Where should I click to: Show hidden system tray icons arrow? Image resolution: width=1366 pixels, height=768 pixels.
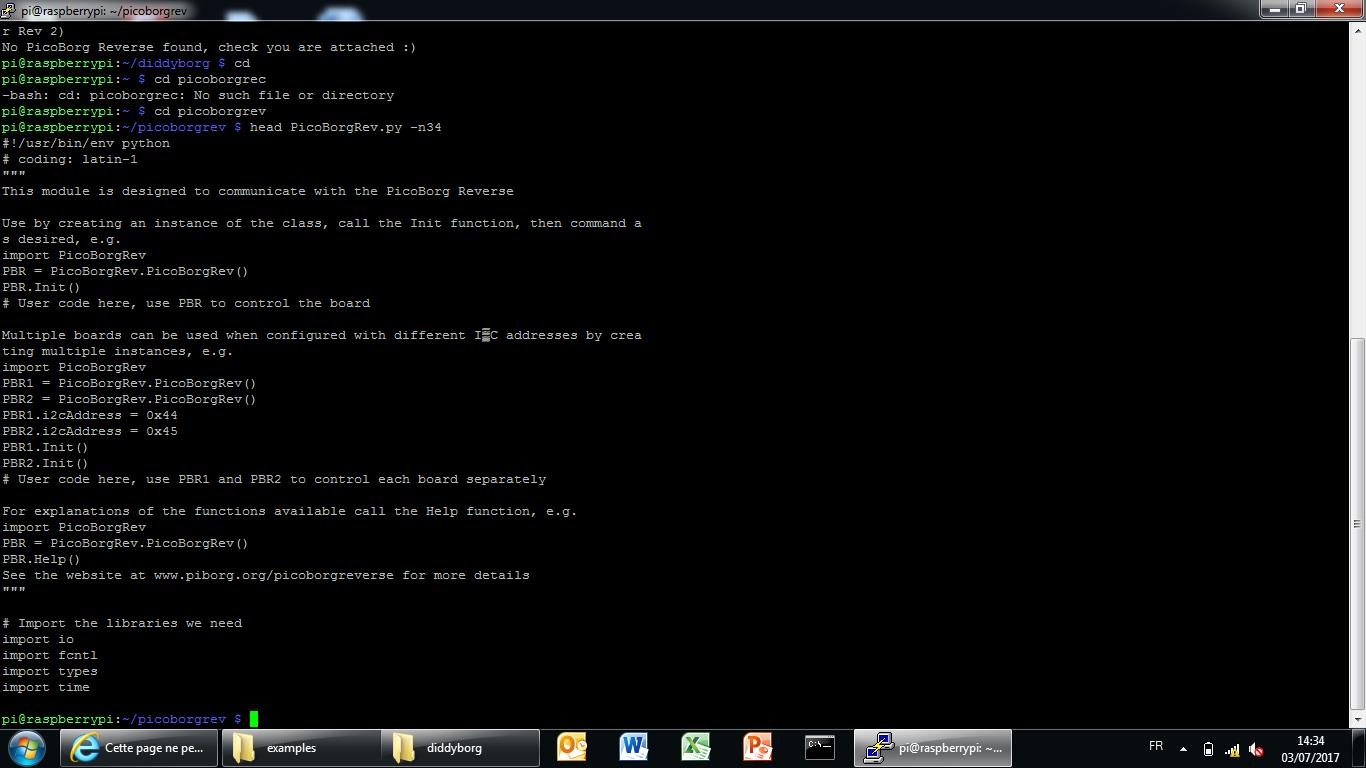1183,749
